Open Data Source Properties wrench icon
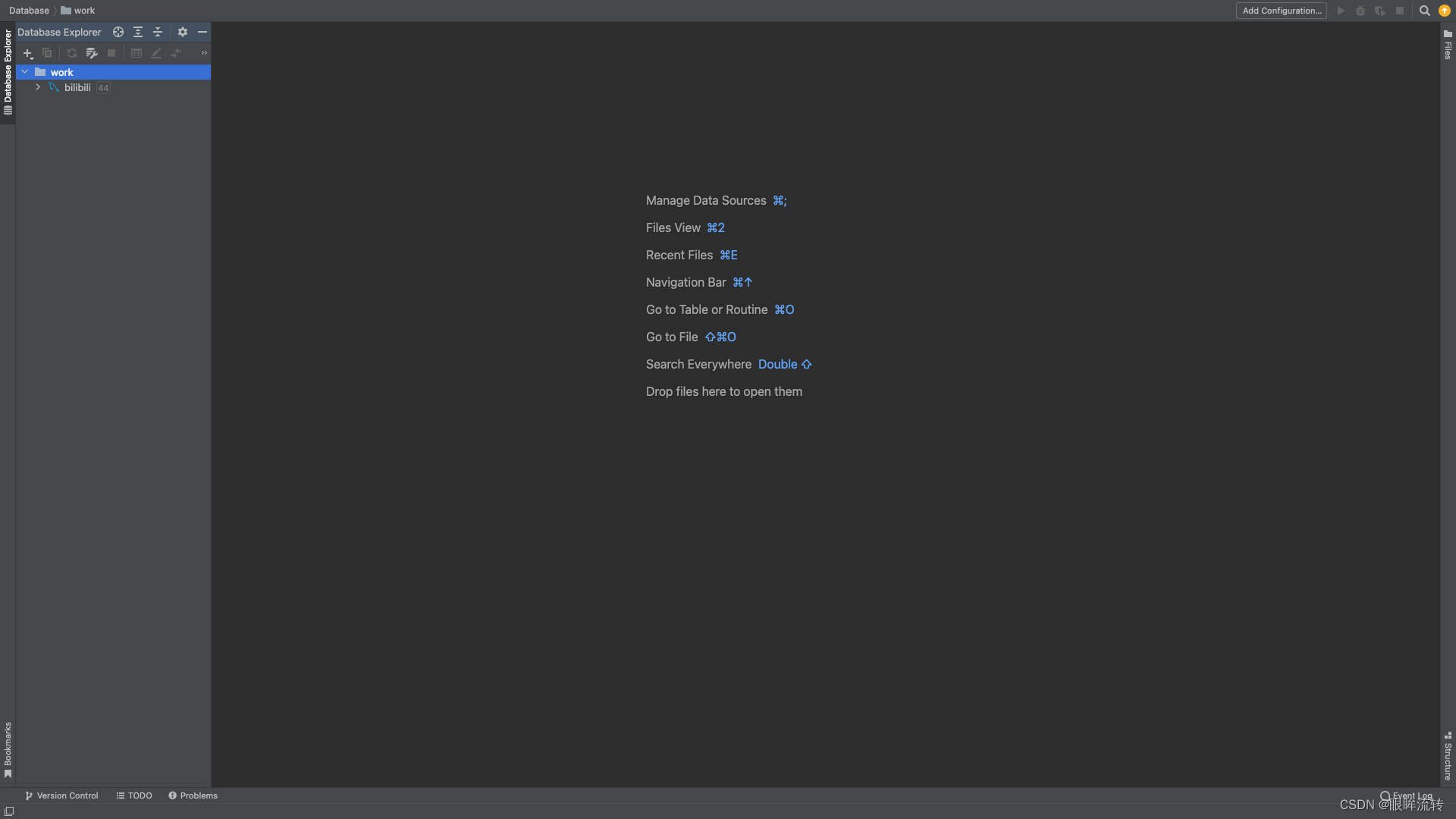The image size is (1456, 819). pos(92,53)
